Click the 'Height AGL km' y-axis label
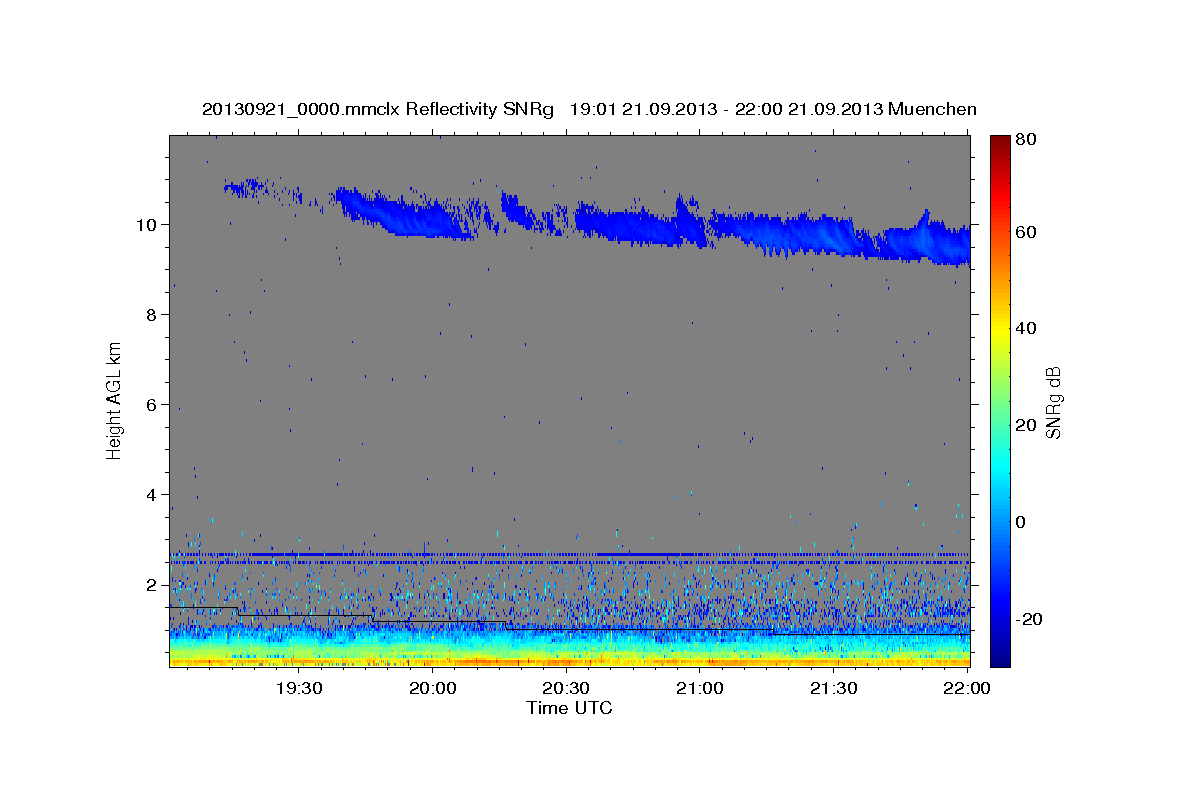Screen dimensions: 1200x800 click(x=114, y=400)
